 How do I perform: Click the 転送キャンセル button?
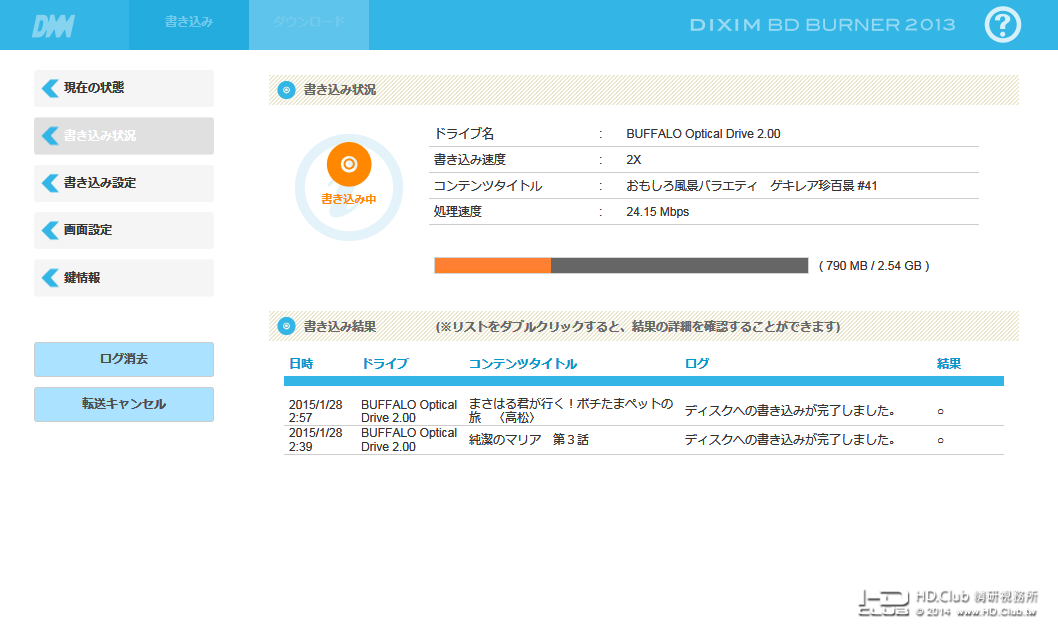pyautogui.click(x=124, y=405)
